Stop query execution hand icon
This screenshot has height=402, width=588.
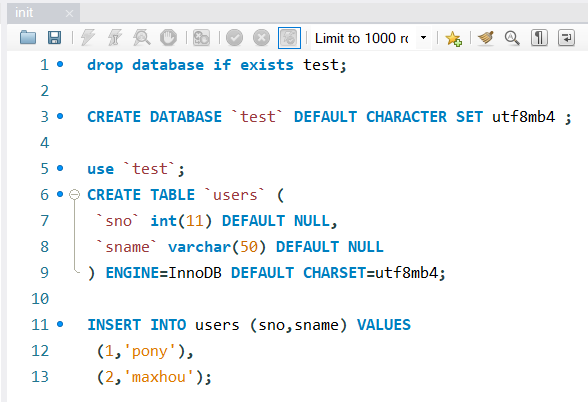tap(168, 38)
